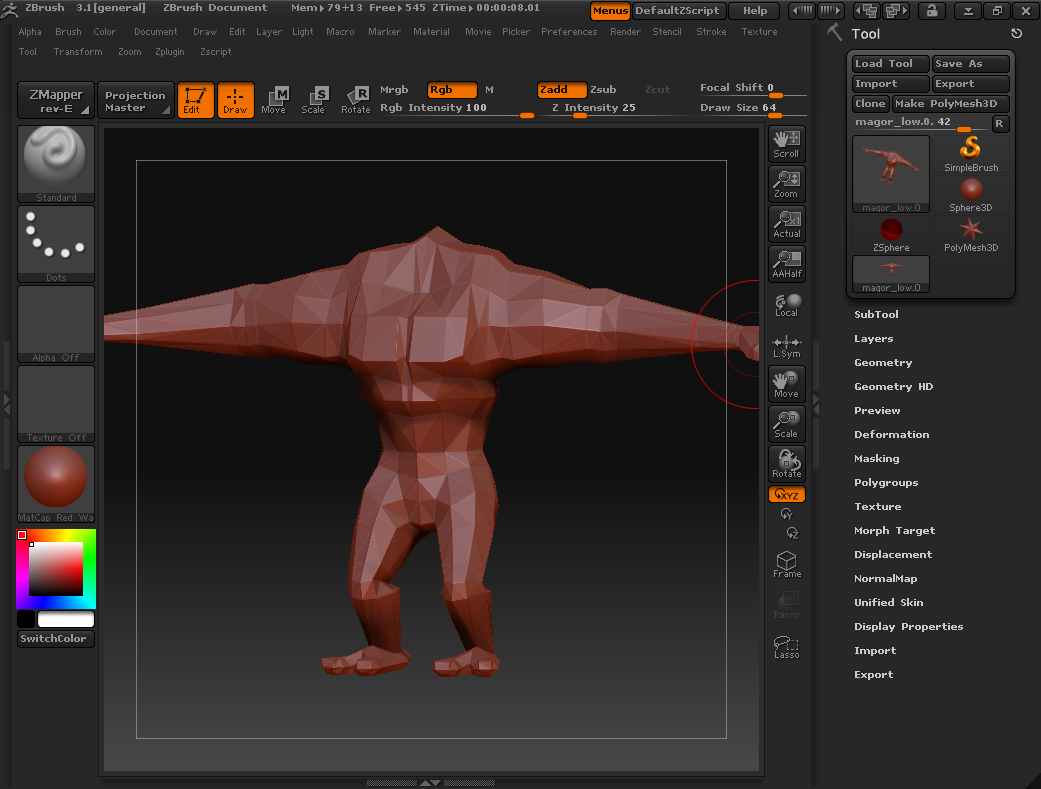Select the AAHalf view icon
The image size is (1041, 789).
786,264
